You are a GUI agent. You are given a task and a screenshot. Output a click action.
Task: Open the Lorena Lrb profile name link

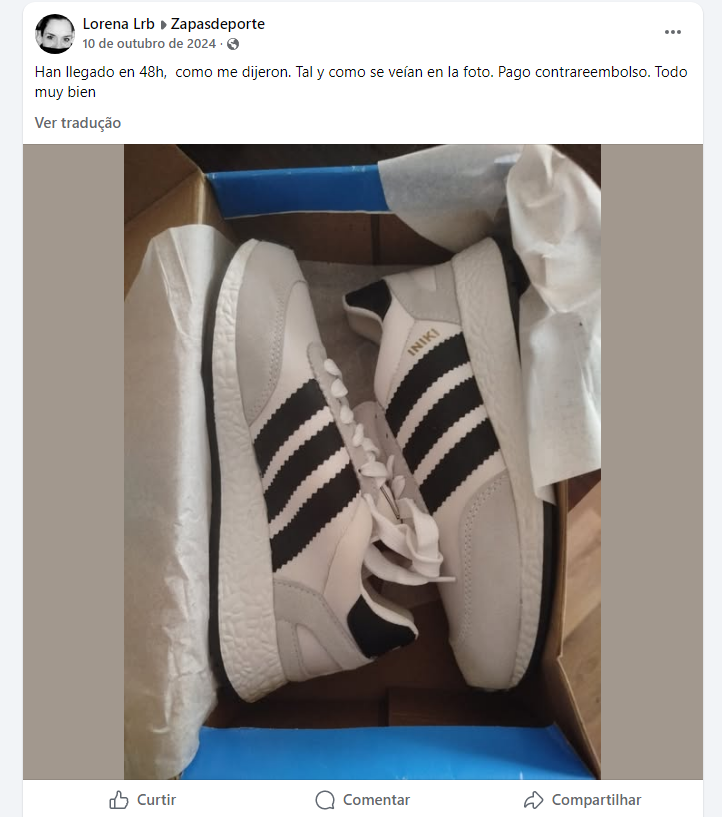119,24
